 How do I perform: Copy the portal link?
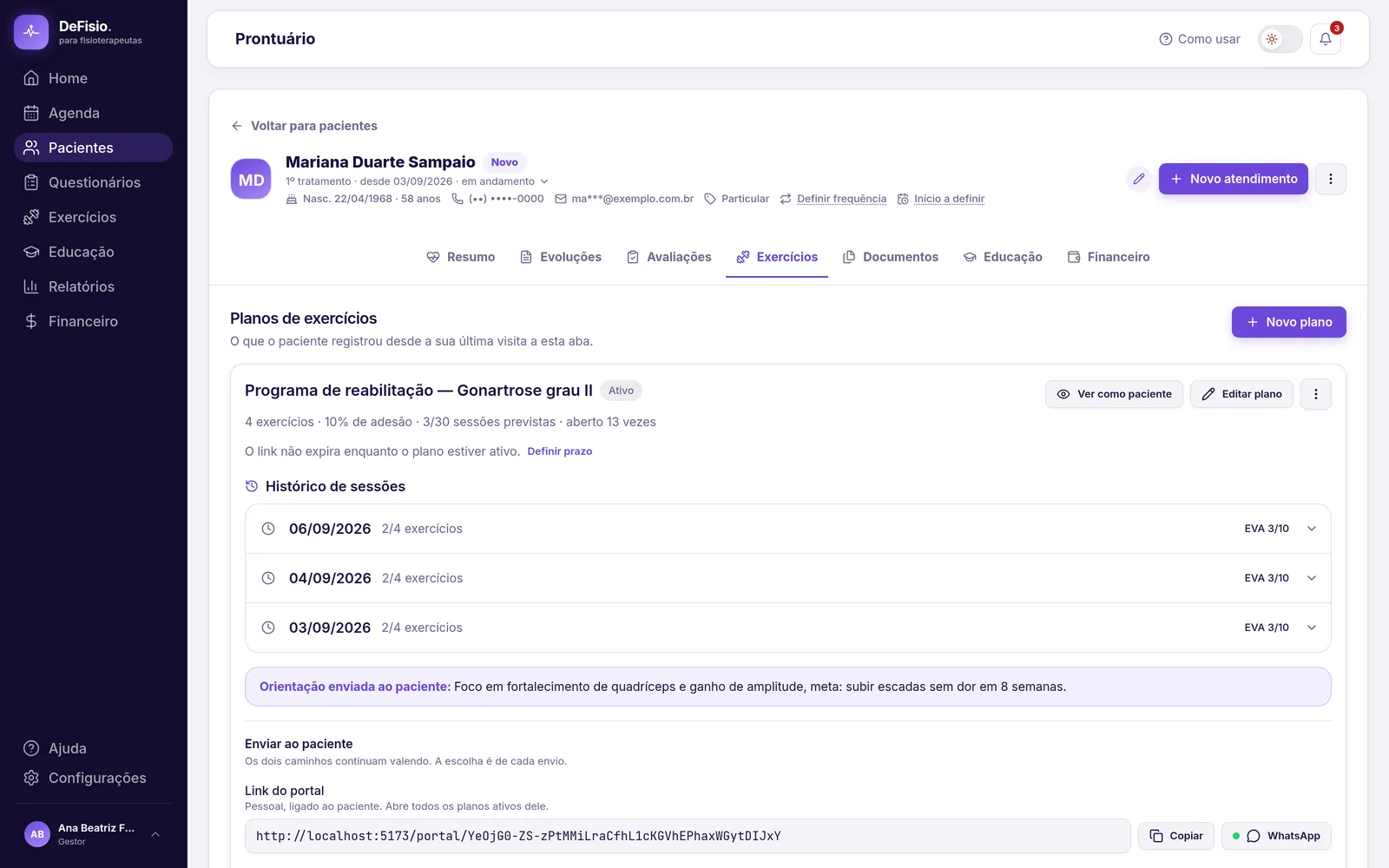point(1176,836)
